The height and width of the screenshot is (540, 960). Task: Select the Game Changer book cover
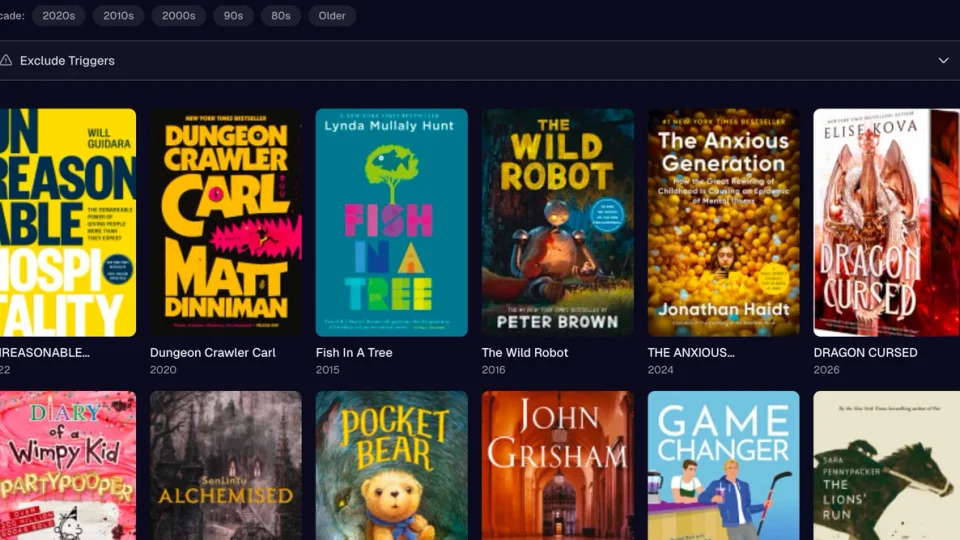(x=724, y=465)
